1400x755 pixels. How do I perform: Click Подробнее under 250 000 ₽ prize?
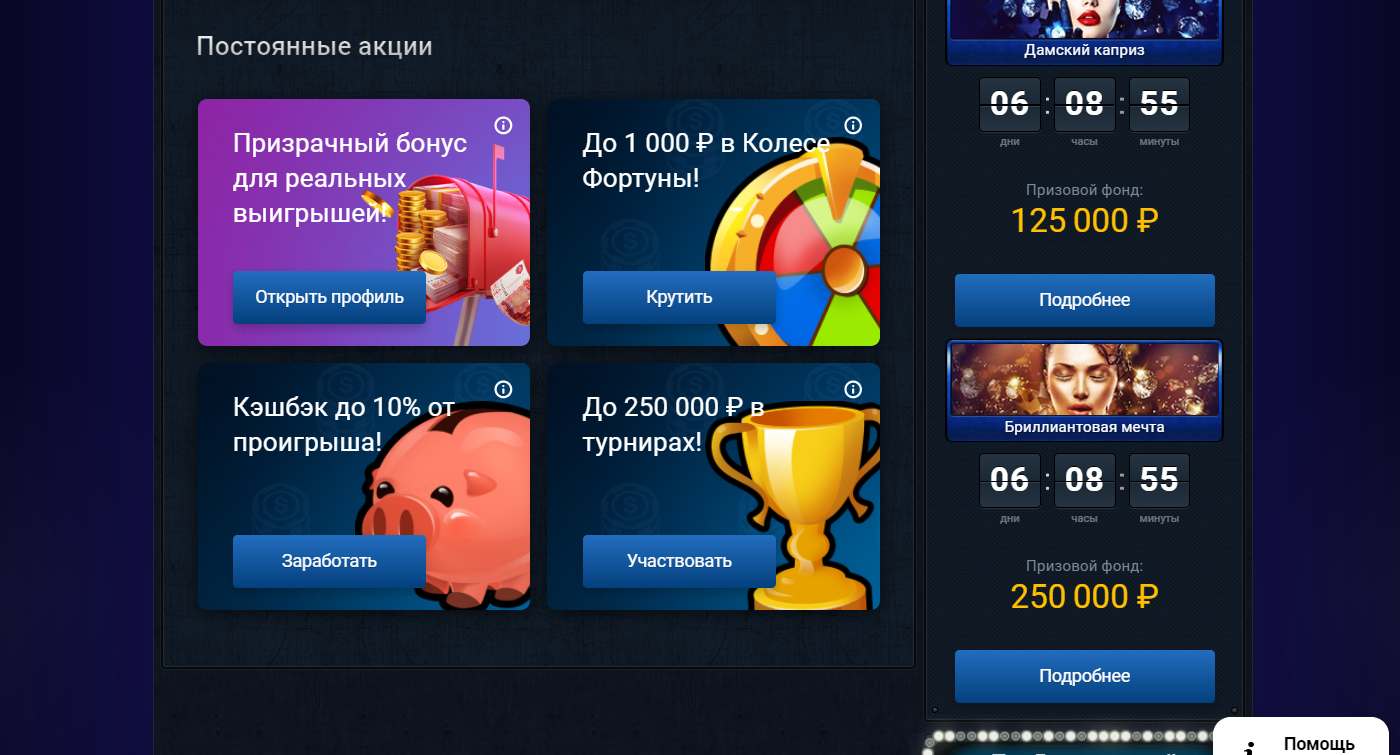coord(1084,676)
